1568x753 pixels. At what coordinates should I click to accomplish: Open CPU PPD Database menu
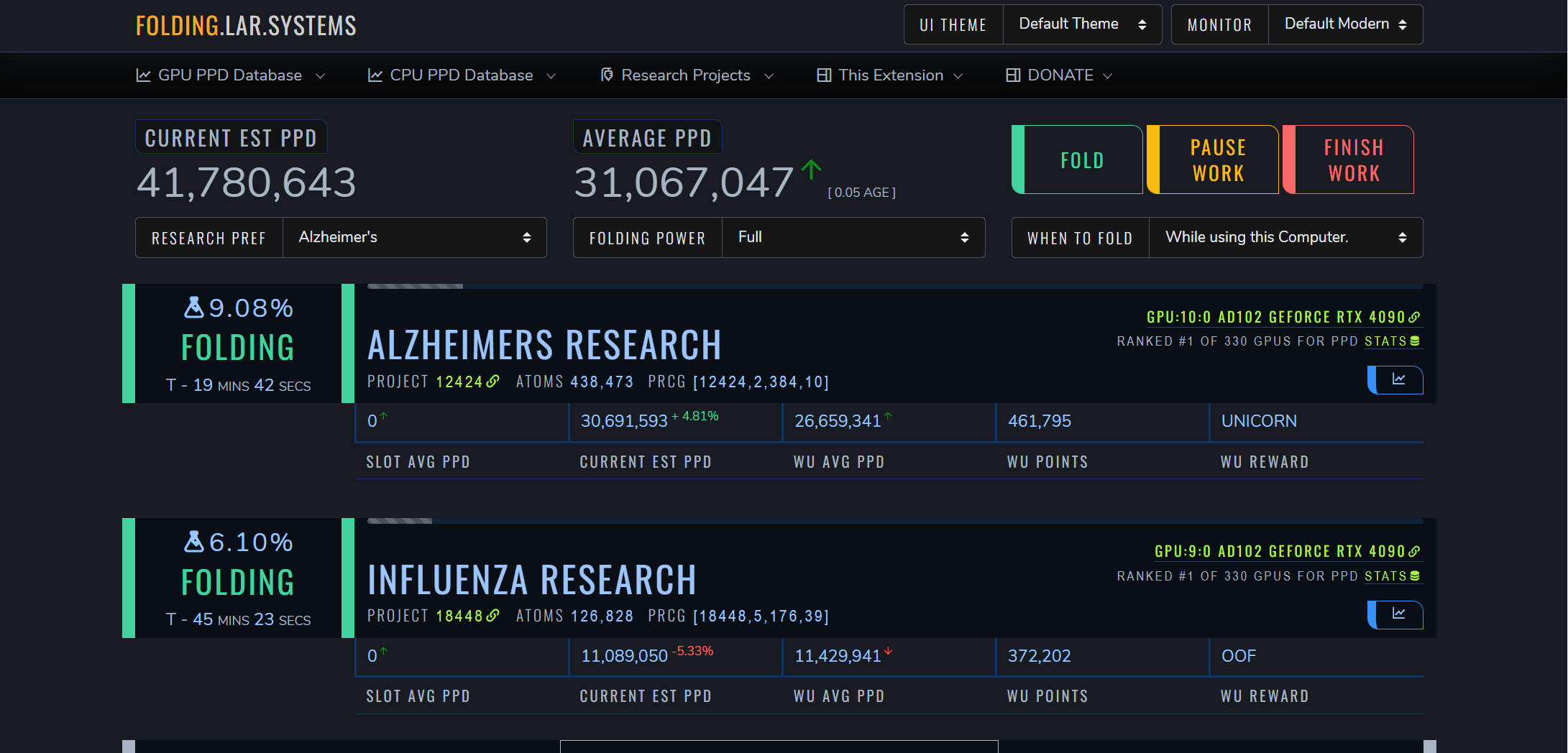pyautogui.click(x=462, y=75)
